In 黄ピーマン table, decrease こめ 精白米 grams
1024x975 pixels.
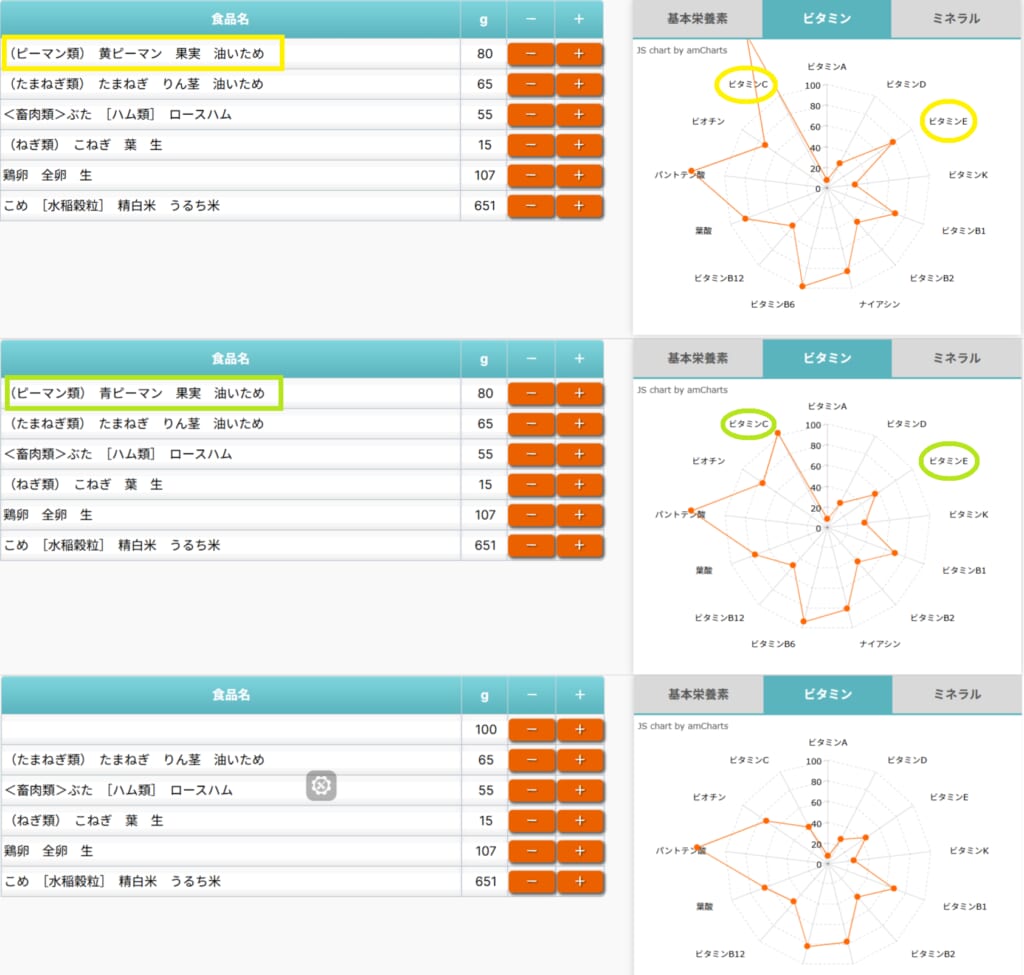point(531,206)
